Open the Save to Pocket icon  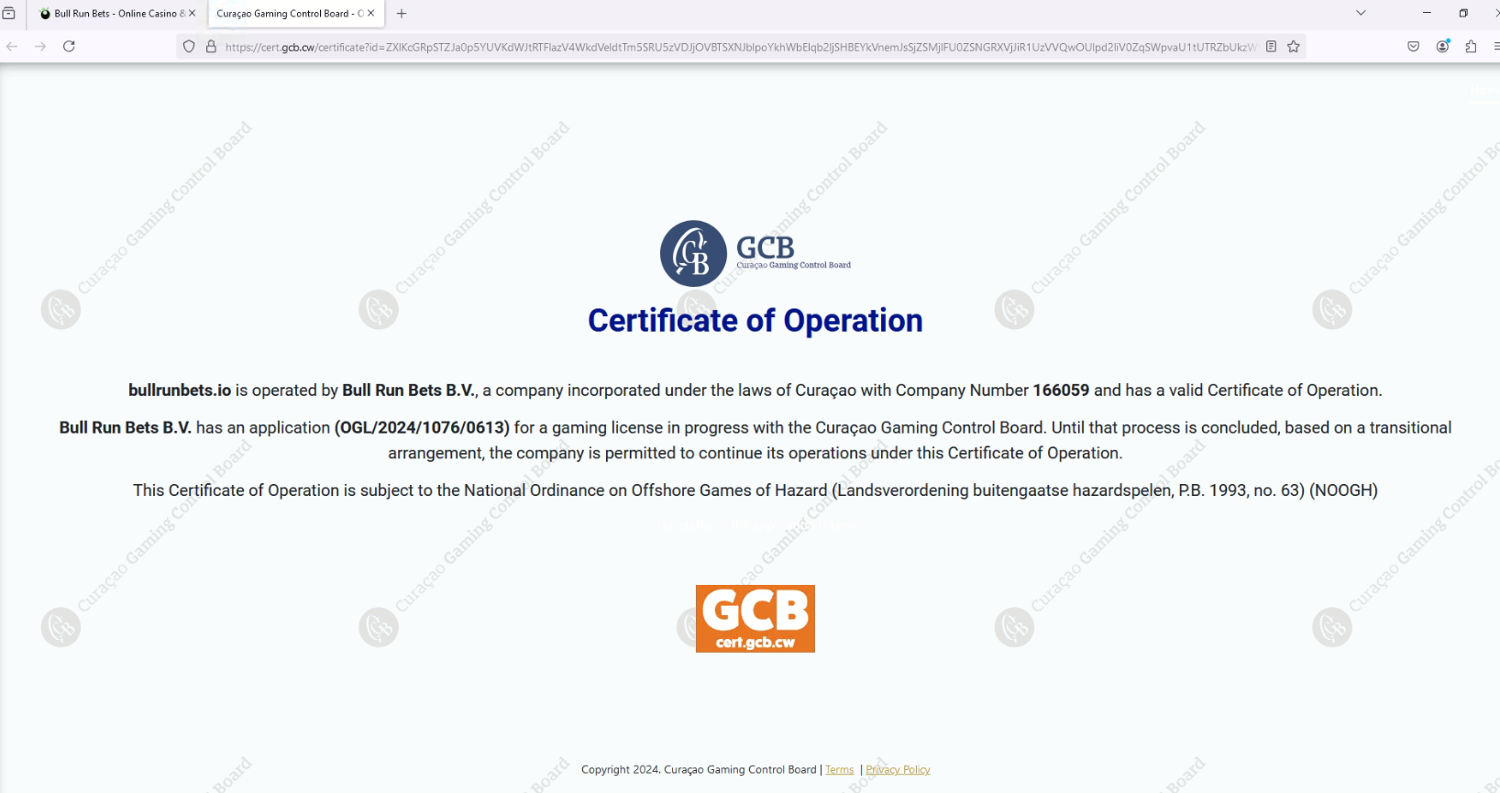point(1413,46)
